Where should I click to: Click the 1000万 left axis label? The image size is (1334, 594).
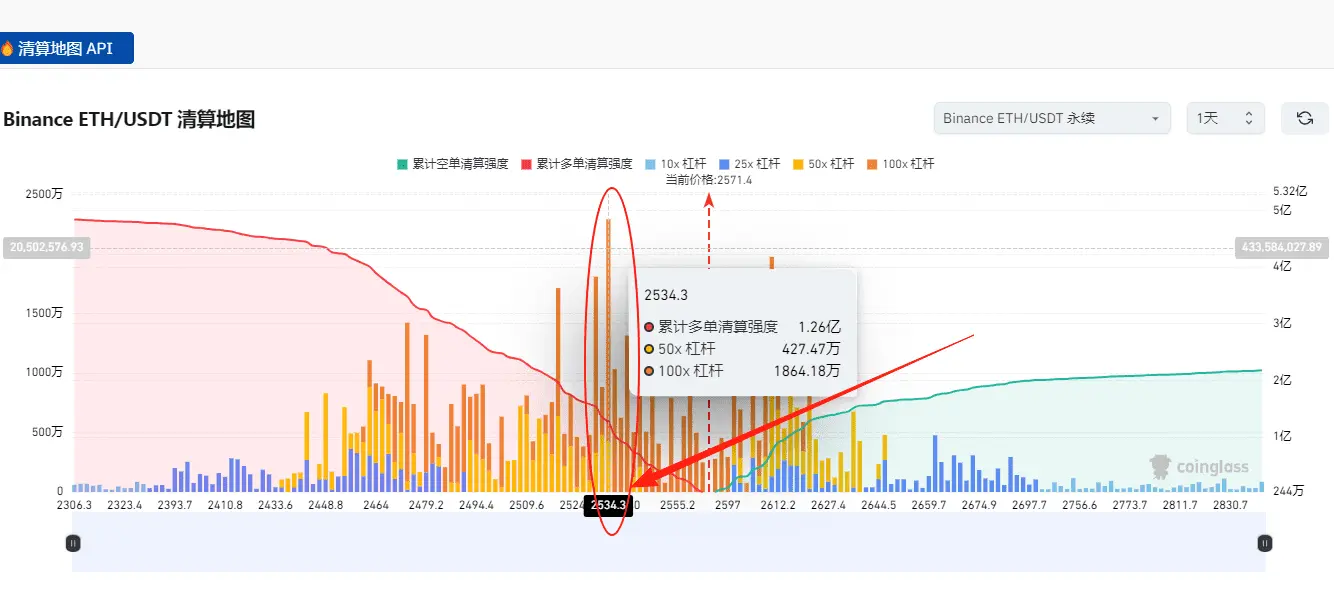point(43,372)
